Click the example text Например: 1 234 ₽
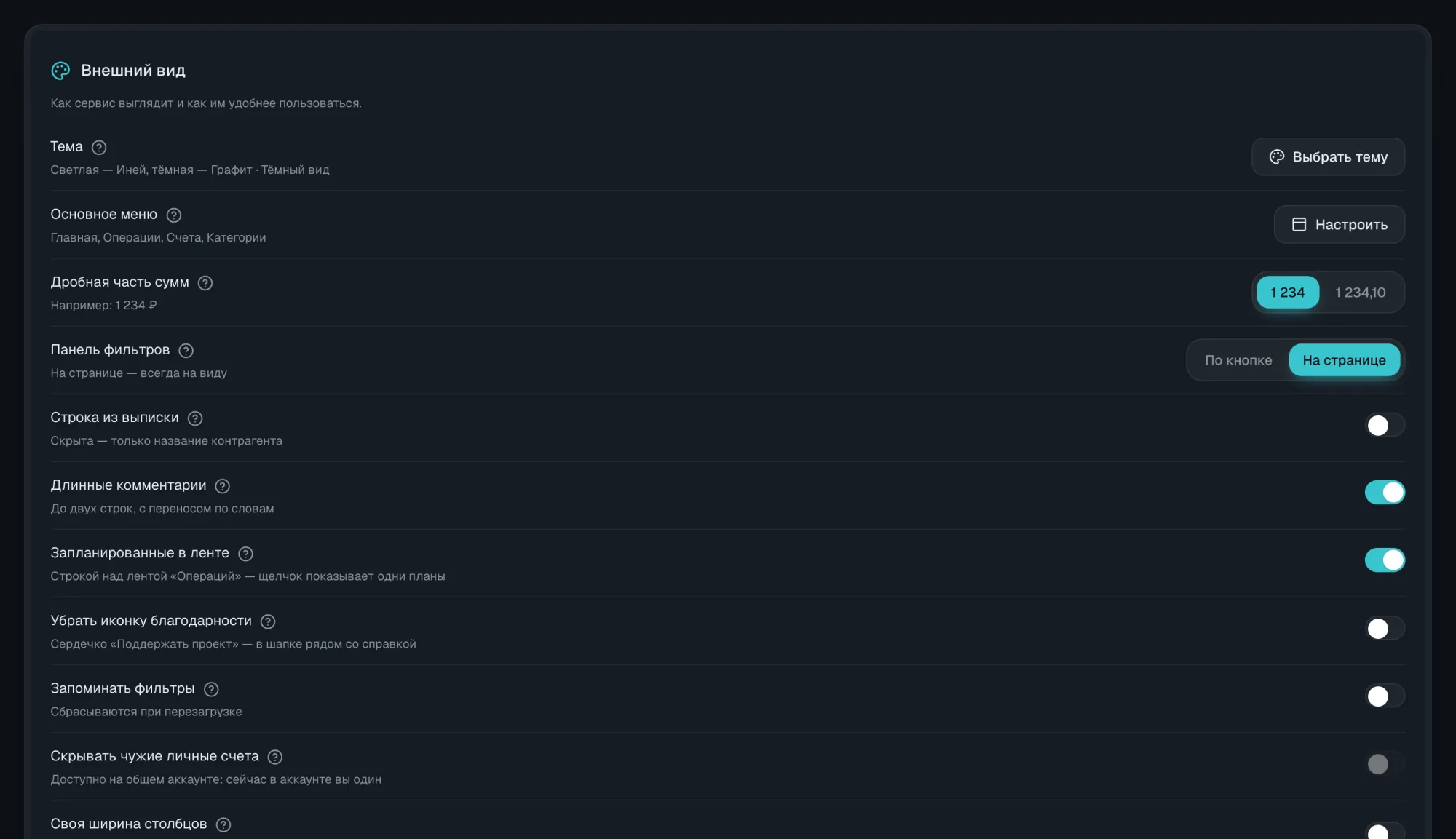Image resolution: width=1456 pixels, height=839 pixels. pyautogui.click(x=103, y=305)
